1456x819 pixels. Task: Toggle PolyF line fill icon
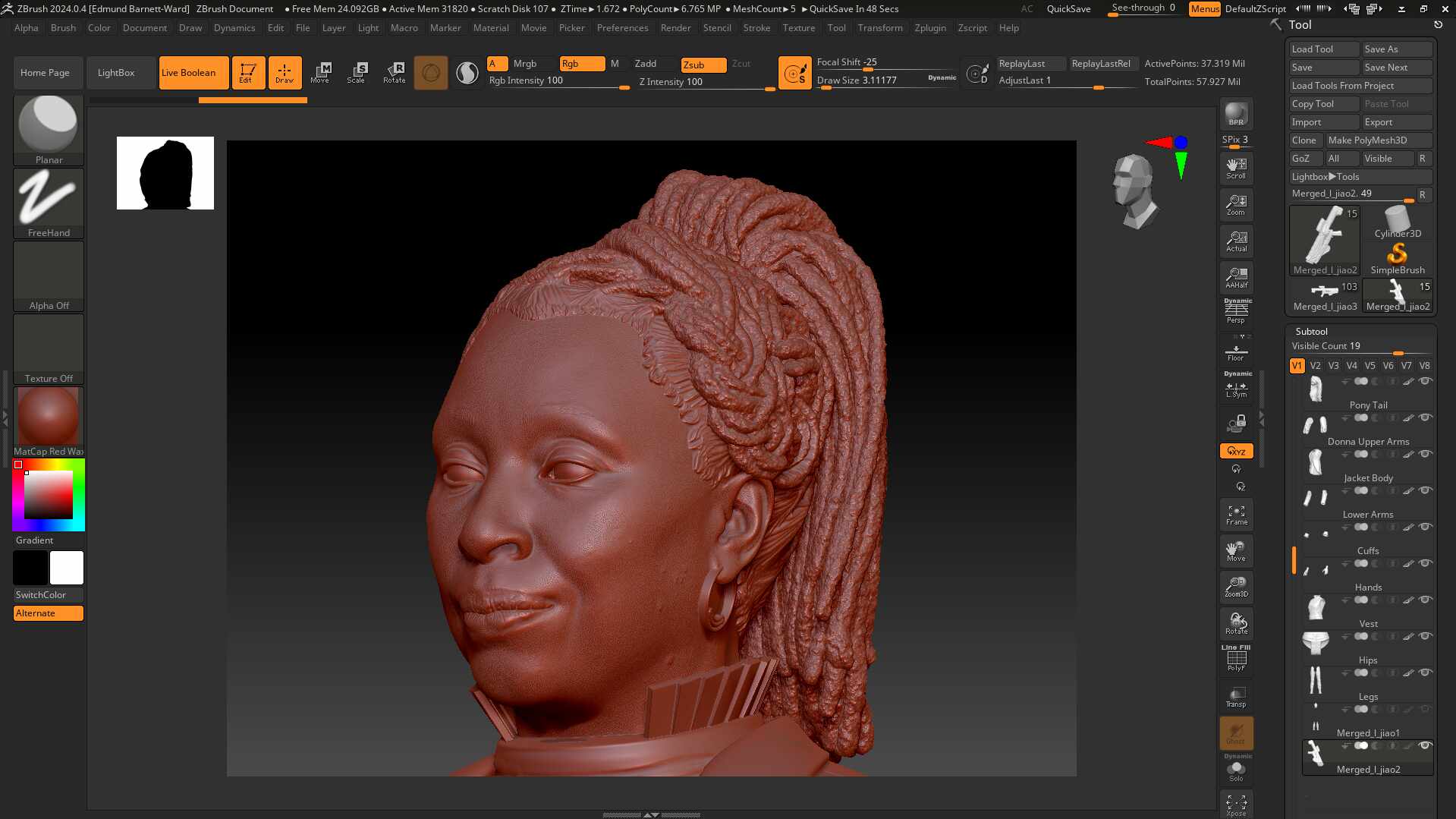(1236, 659)
